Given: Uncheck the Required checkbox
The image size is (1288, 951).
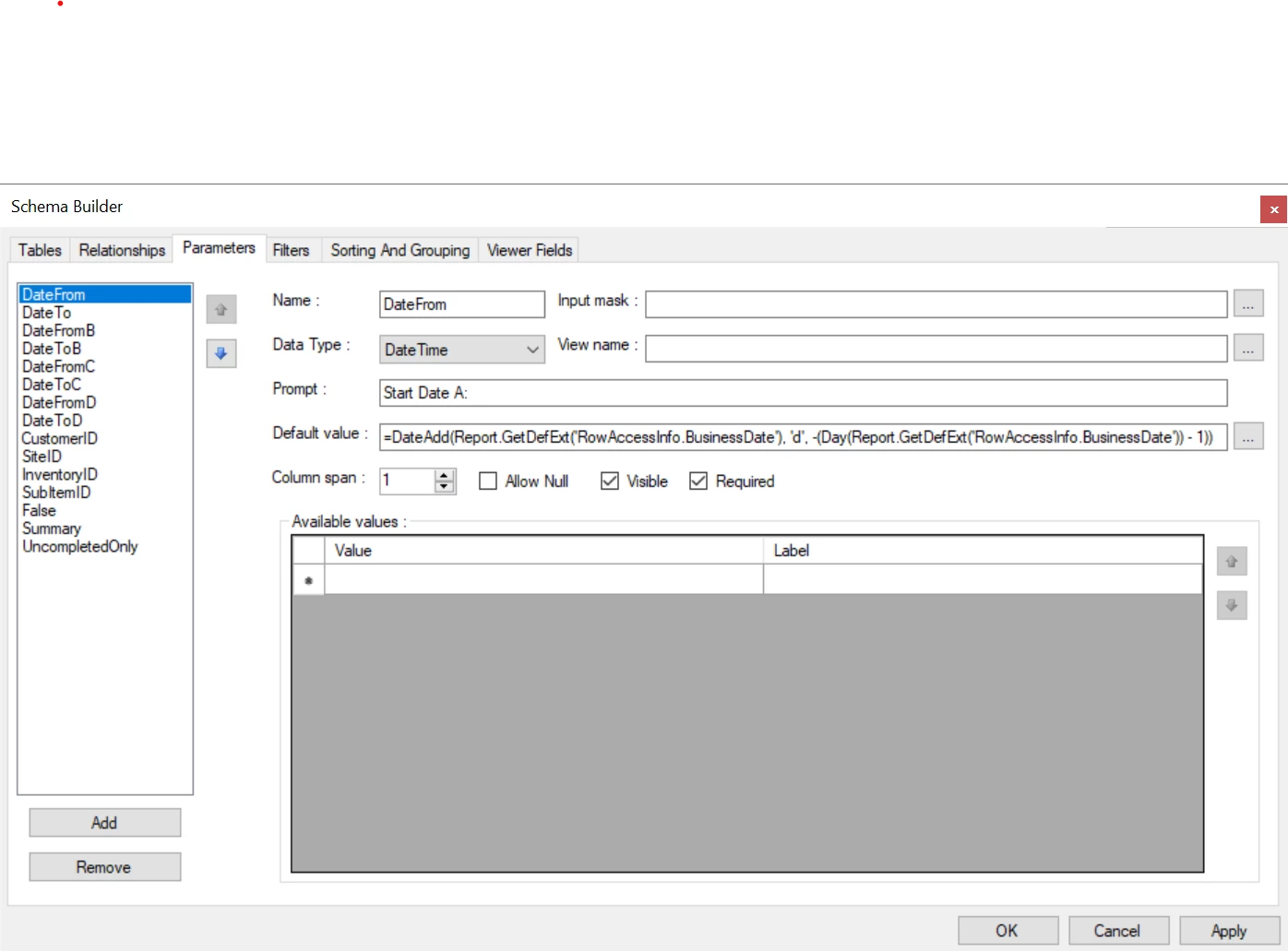Looking at the screenshot, I should tap(698, 481).
